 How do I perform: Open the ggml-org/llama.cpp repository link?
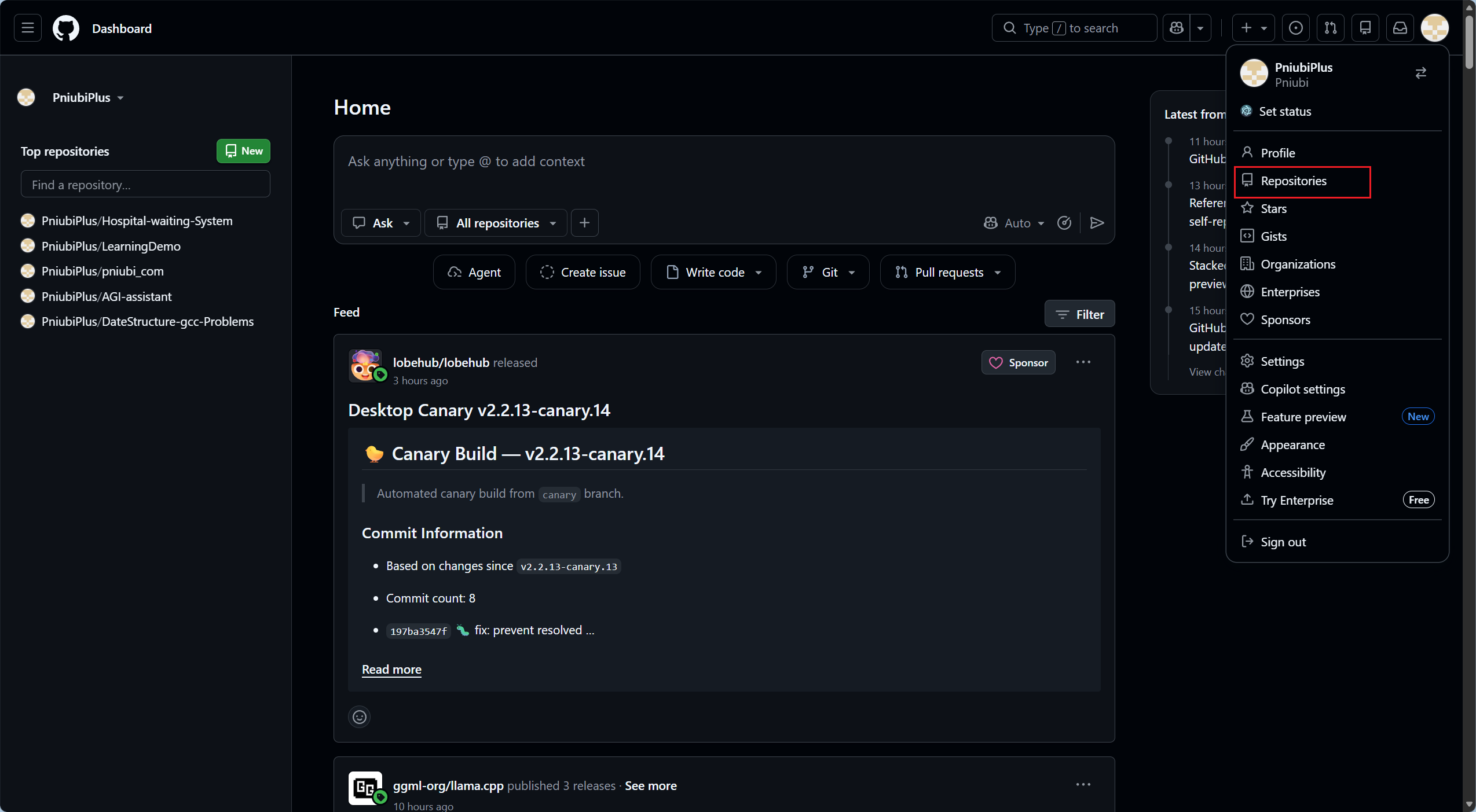point(448,785)
